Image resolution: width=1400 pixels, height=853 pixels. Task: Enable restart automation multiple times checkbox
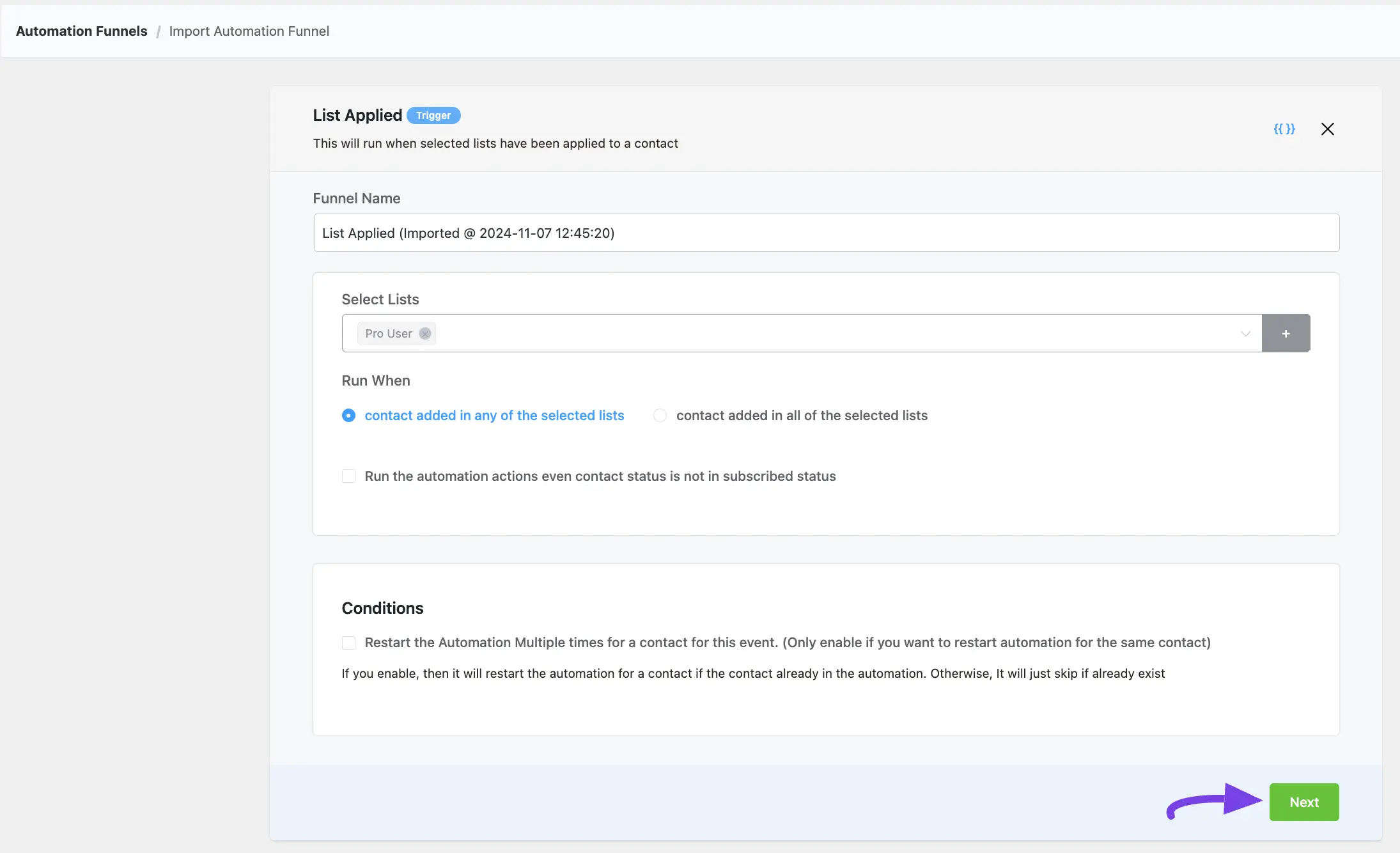348,643
